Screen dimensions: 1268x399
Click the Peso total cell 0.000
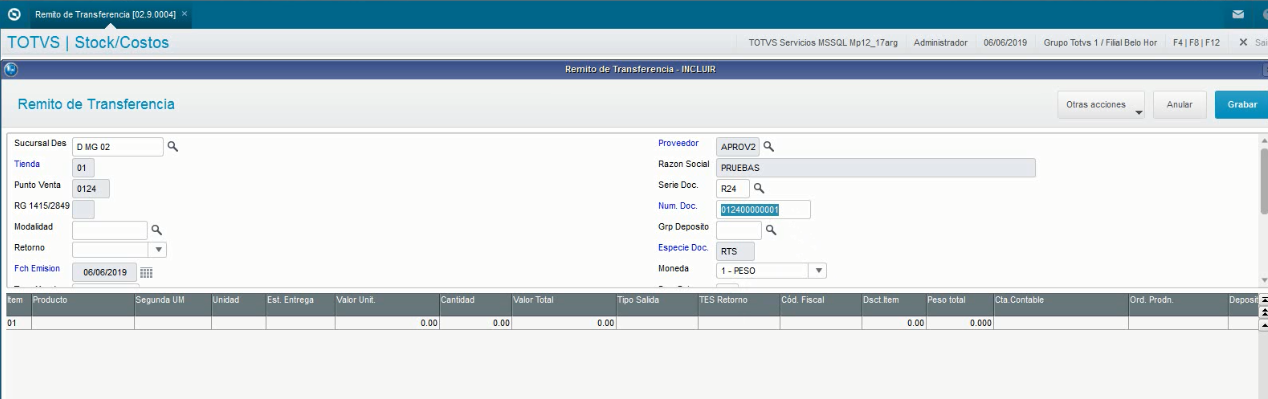[x=959, y=324]
